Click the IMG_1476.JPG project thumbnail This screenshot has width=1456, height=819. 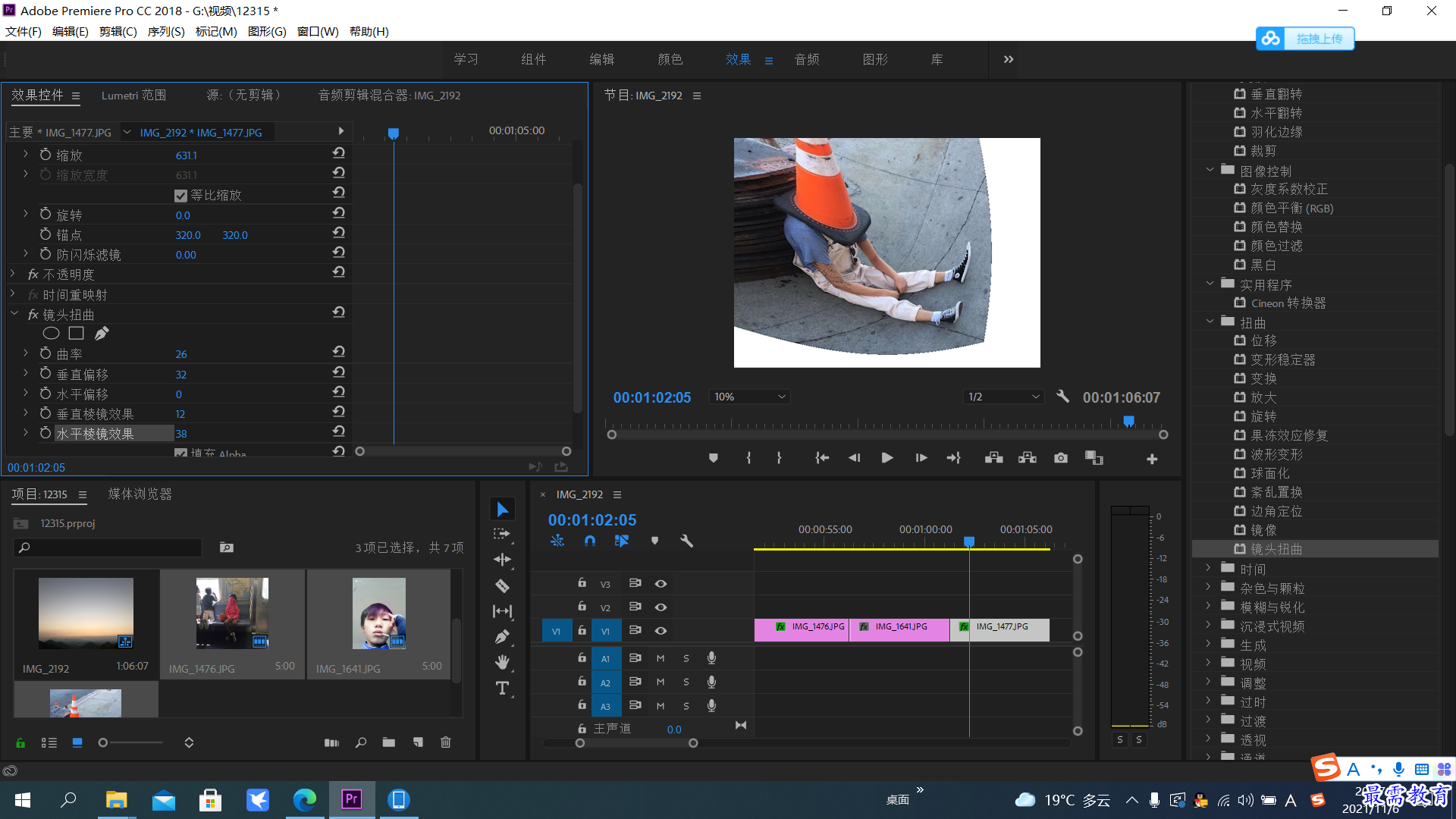click(232, 613)
